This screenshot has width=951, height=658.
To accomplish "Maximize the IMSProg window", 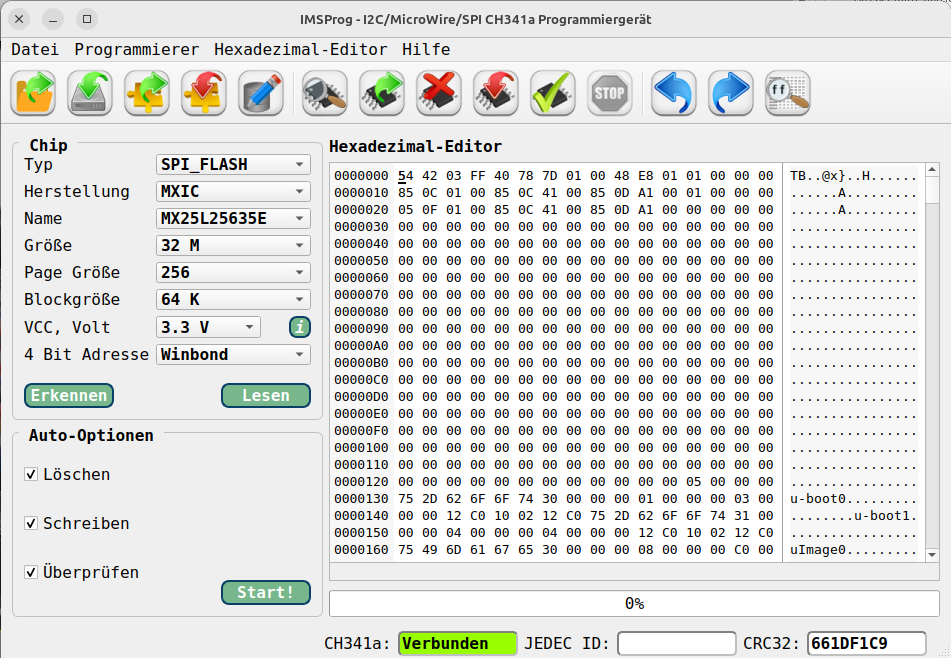I will click(x=87, y=19).
